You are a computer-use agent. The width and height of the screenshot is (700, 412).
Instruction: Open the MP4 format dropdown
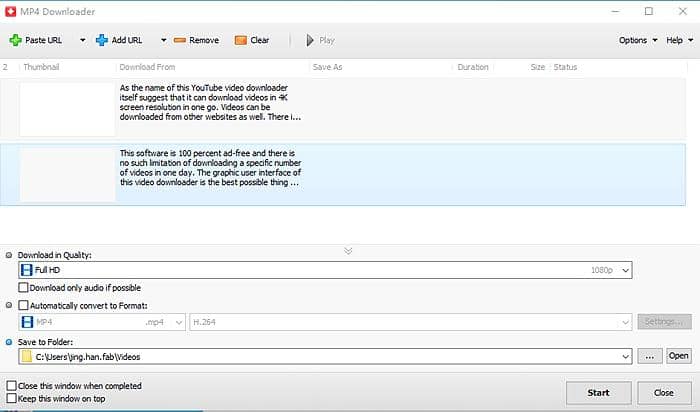tap(102, 322)
